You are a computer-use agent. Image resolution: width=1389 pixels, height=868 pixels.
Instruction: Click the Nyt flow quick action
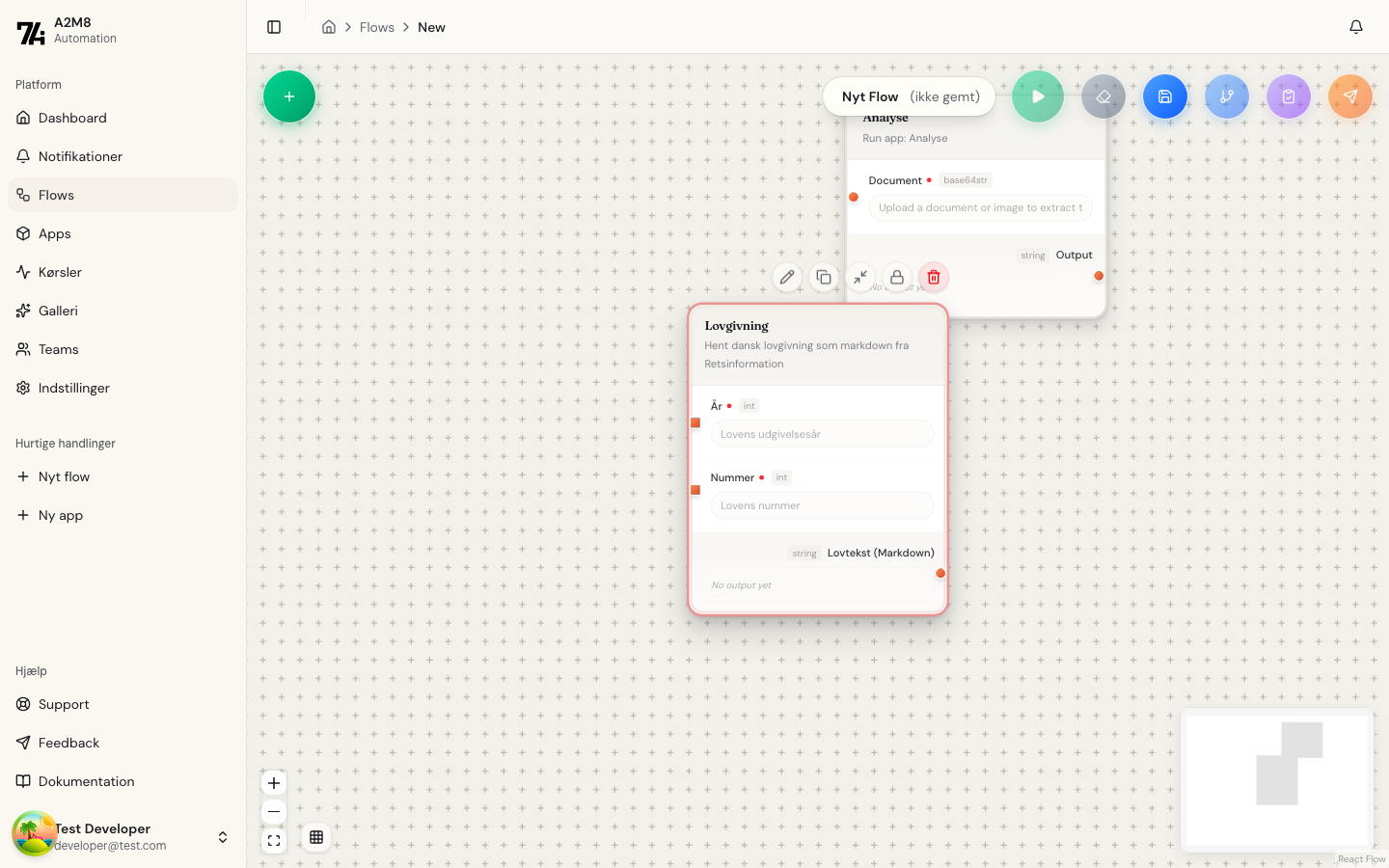click(64, 476)
